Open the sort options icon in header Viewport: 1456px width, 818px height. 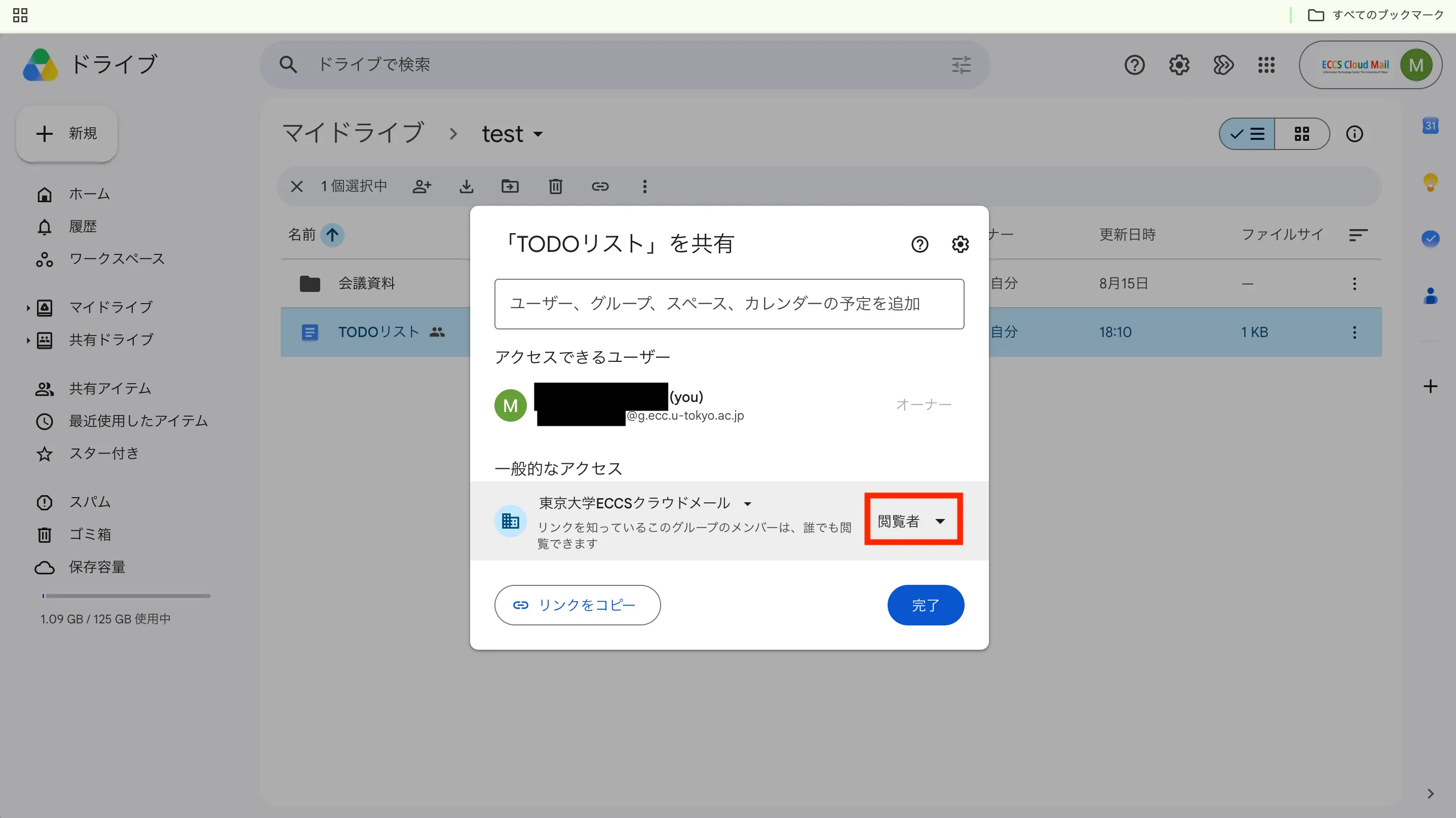(1358, 235)
